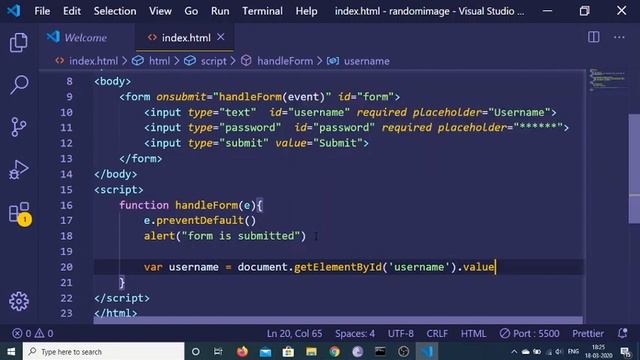
Task: Click the errors and warnings indicator
Action: tap(33, 333)
